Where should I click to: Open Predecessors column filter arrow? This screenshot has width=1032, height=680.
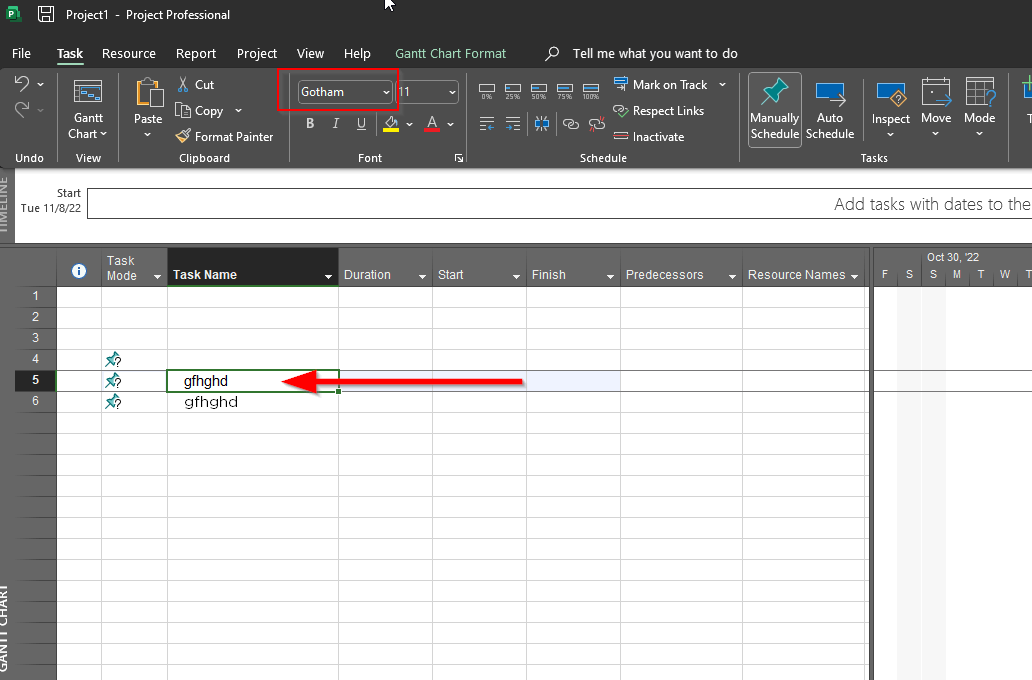coord(732,276)
